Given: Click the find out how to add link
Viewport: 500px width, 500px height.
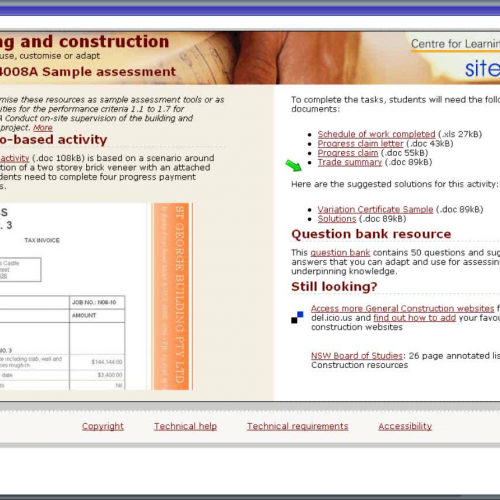Looking at the screenshot, I should 414,318.
